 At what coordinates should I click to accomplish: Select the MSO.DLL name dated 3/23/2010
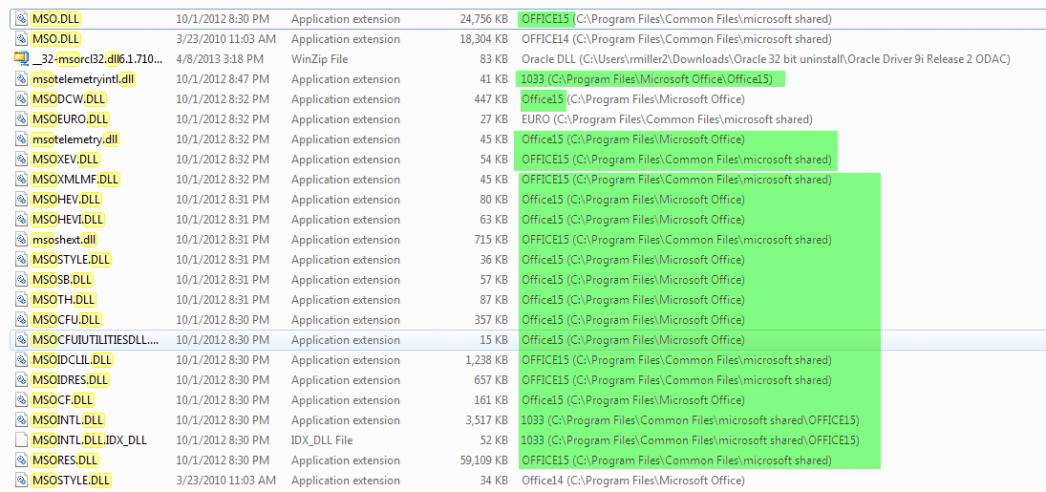(56, 39)
